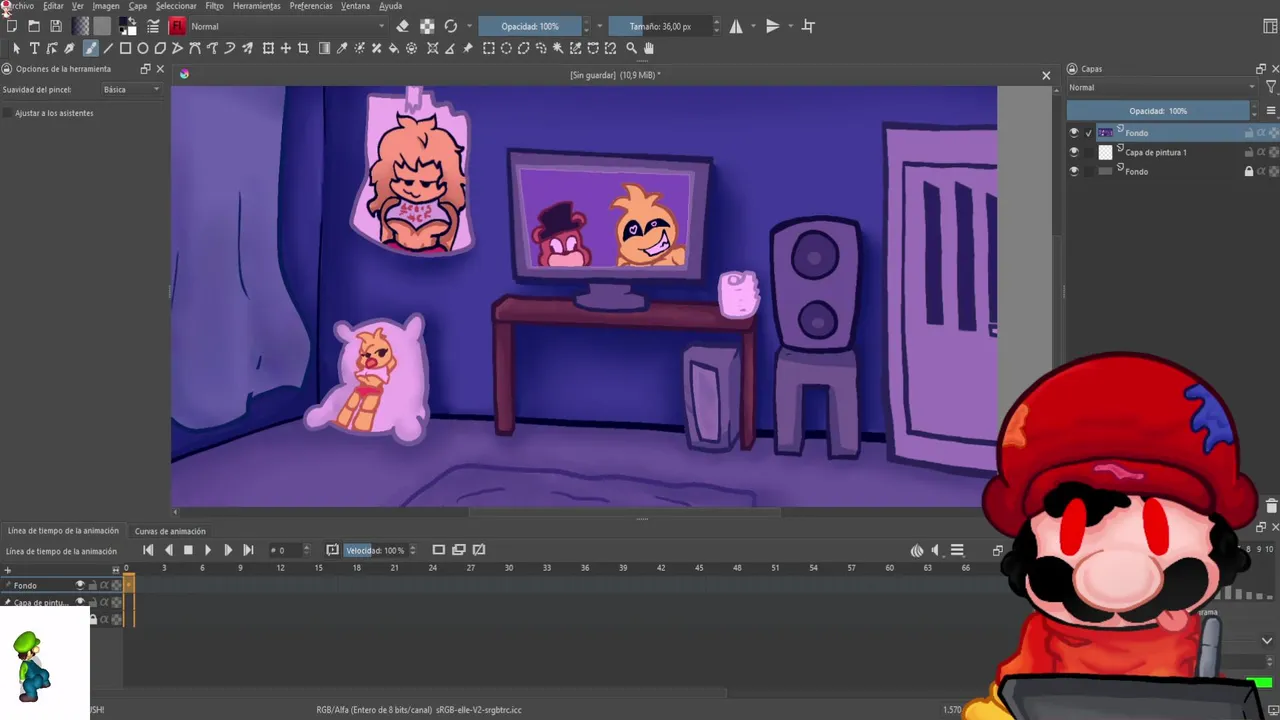Viewport: 1280px width, 720px height.
Task: Open the Capas hamburger options menu
Action: point(1271,111)
